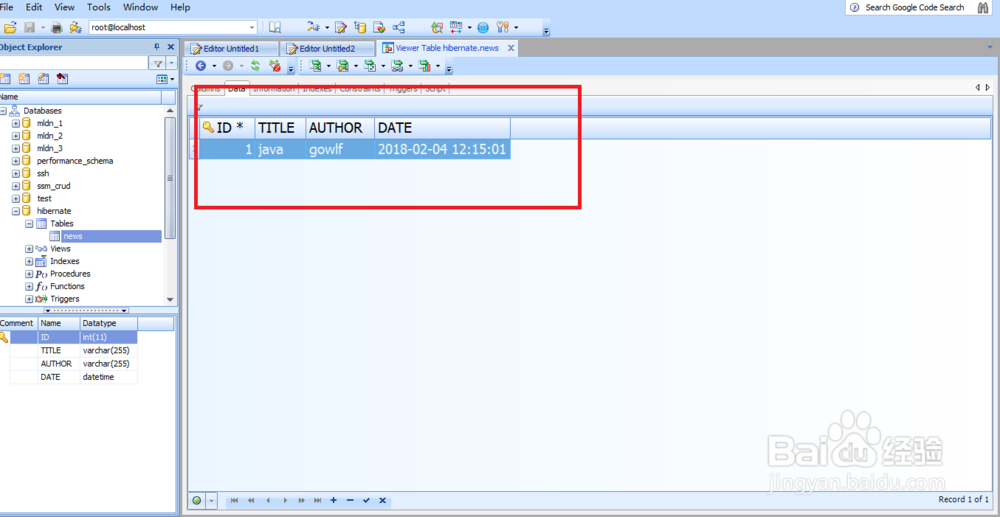The height and width of the screenshot is (517, 1000).
Task: Expand the mldn_1 database node
Action: coord(16,123)
